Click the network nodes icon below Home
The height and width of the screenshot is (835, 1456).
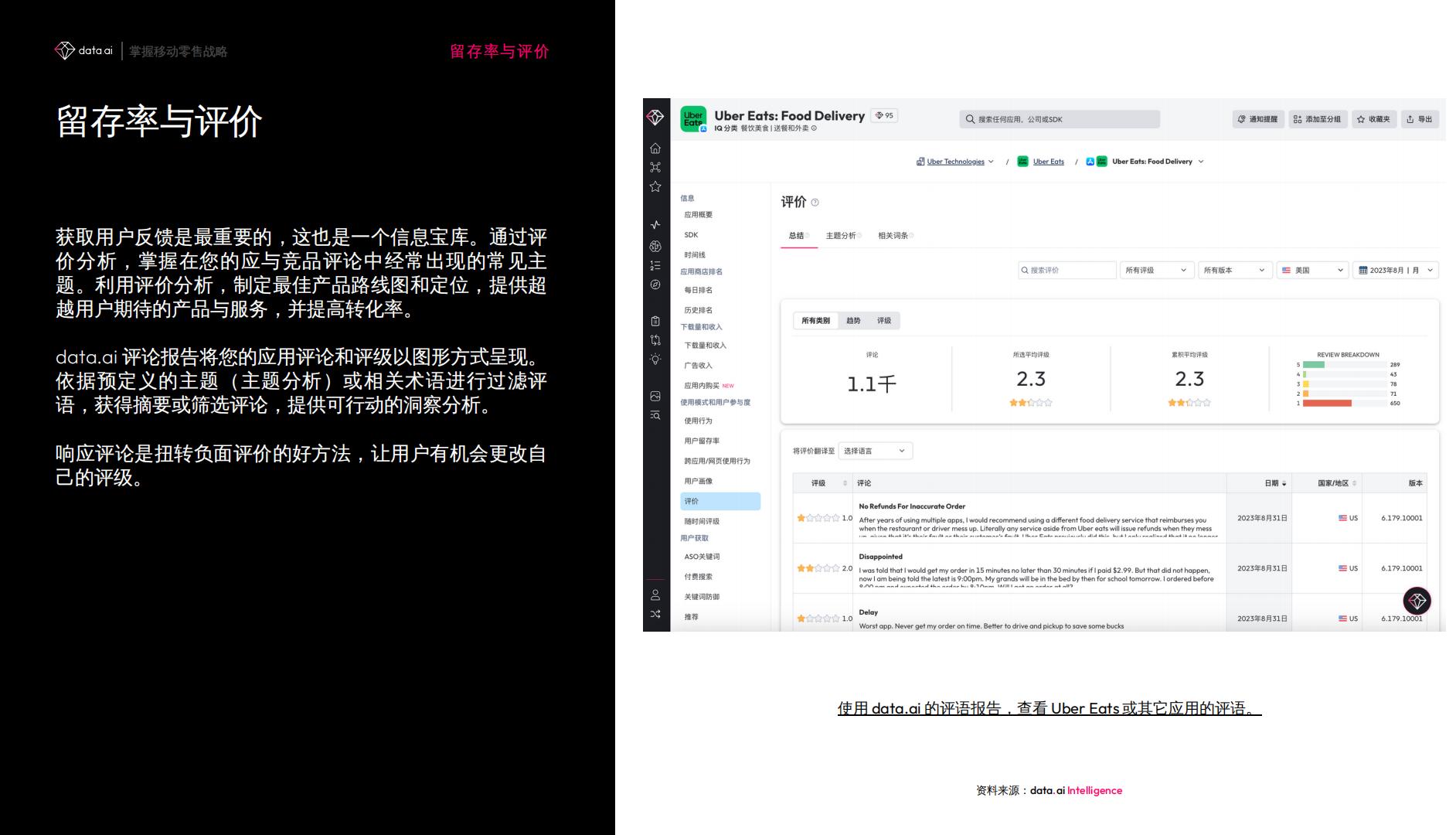click(x=655, y=167)
